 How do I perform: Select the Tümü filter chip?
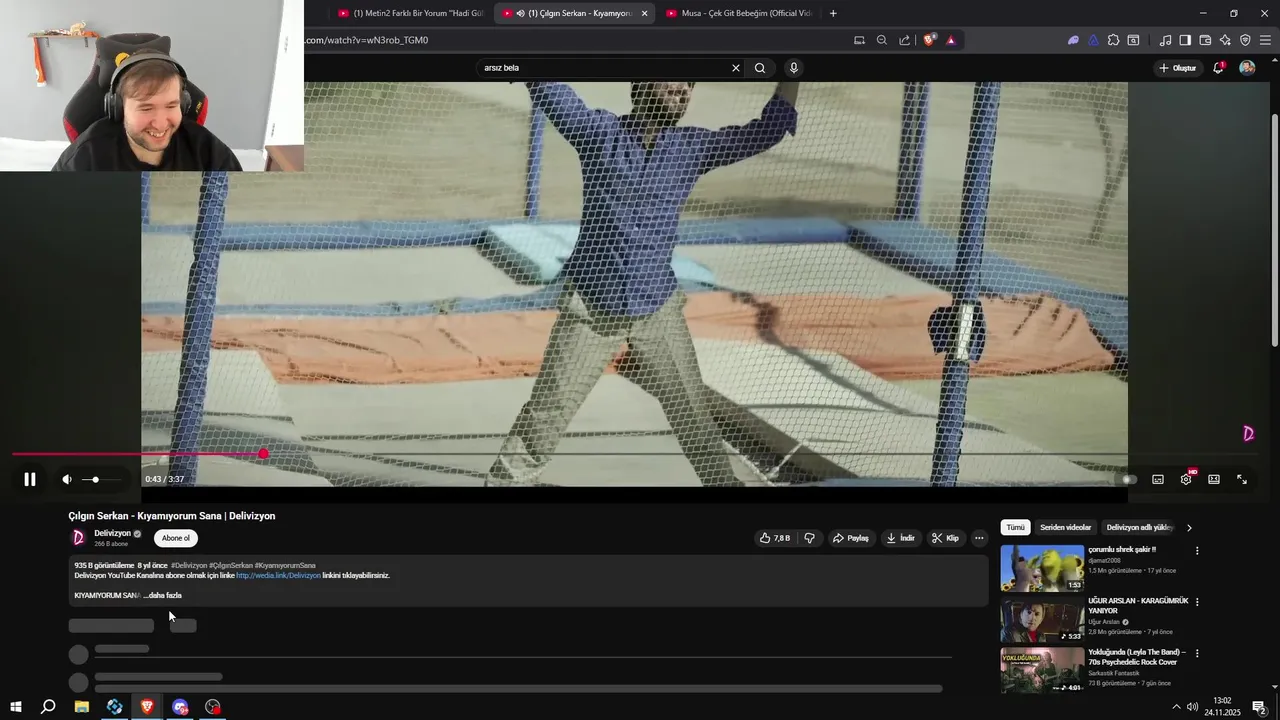1015,527
